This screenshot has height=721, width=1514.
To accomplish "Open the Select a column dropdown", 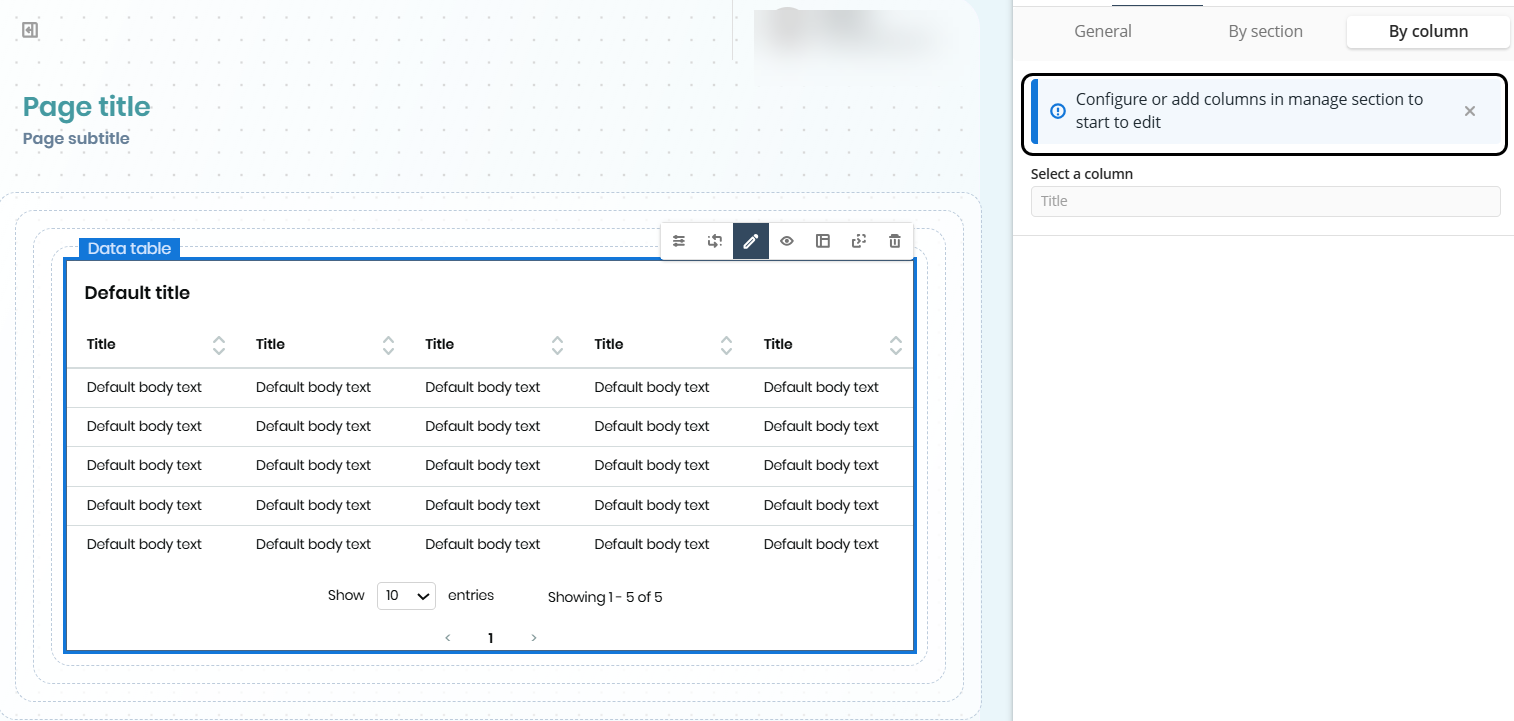I will pos(1265,201).
